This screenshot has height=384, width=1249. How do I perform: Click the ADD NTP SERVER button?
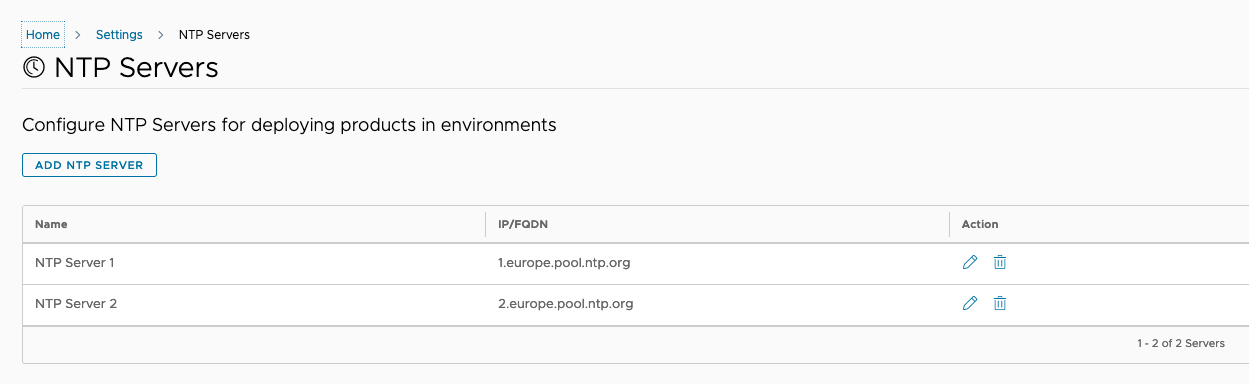click(89, 165)
